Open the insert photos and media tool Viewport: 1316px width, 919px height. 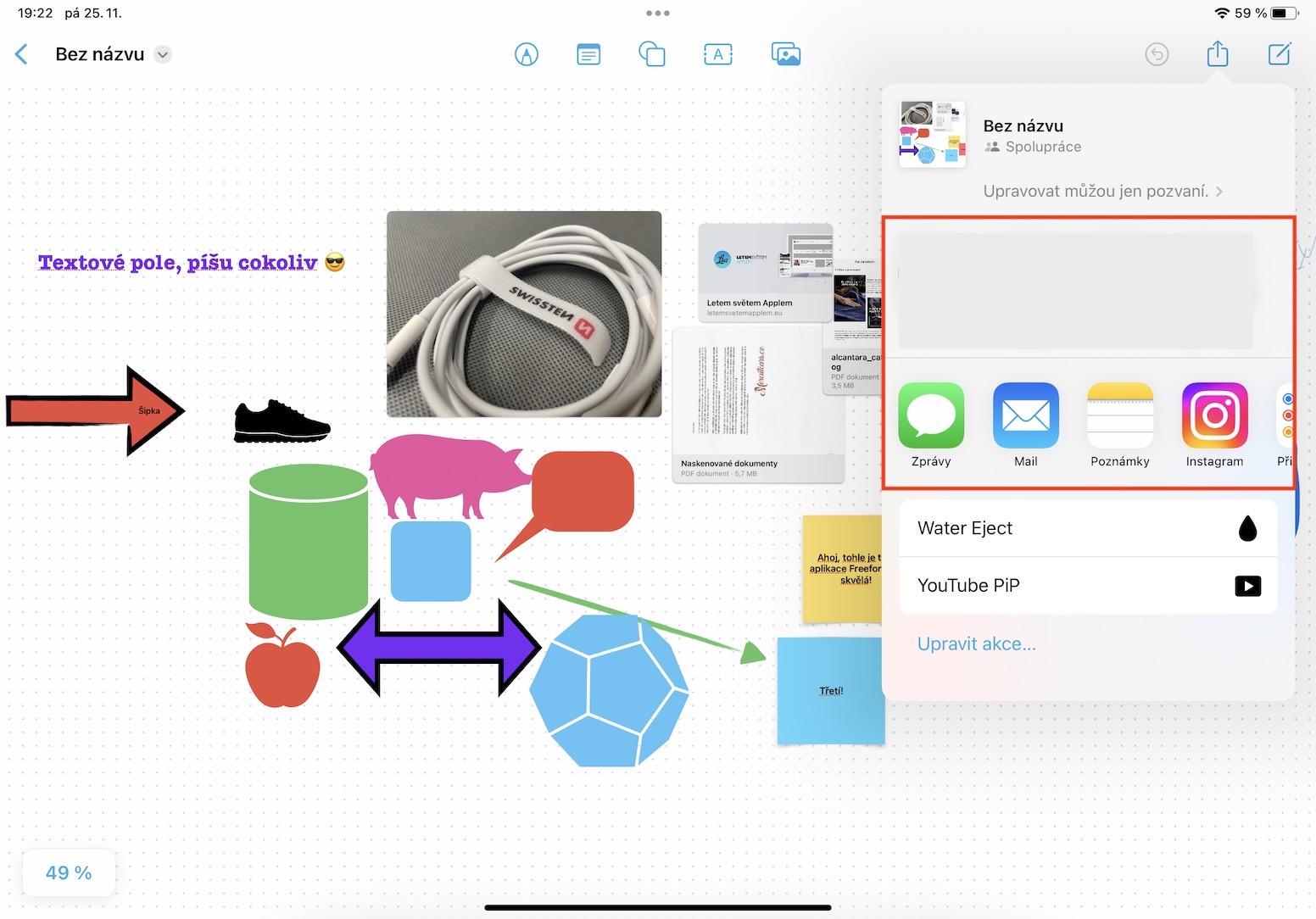[x=786, y=54]
